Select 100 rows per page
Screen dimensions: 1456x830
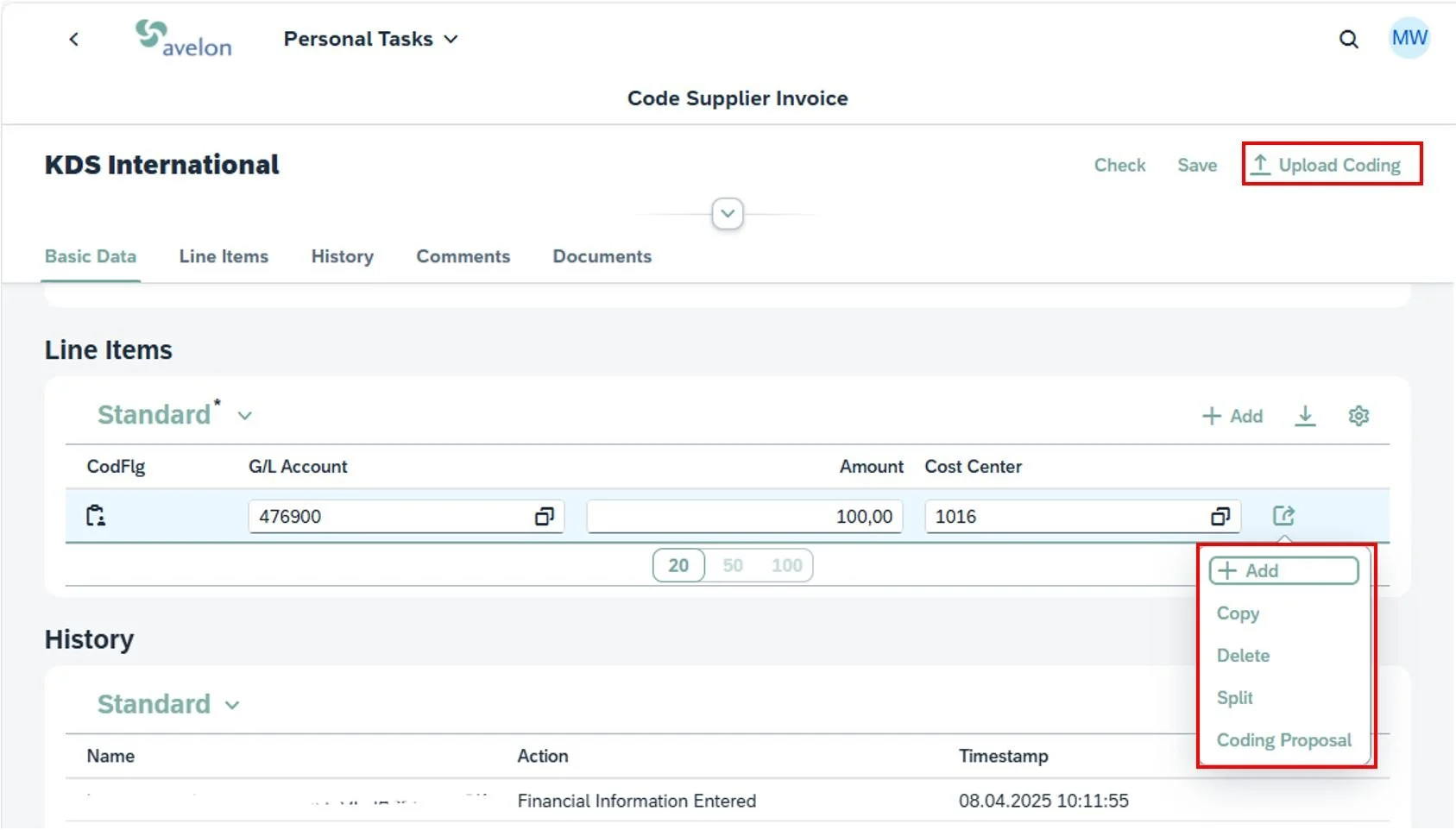pyautogui.click(x=786, y=565)
